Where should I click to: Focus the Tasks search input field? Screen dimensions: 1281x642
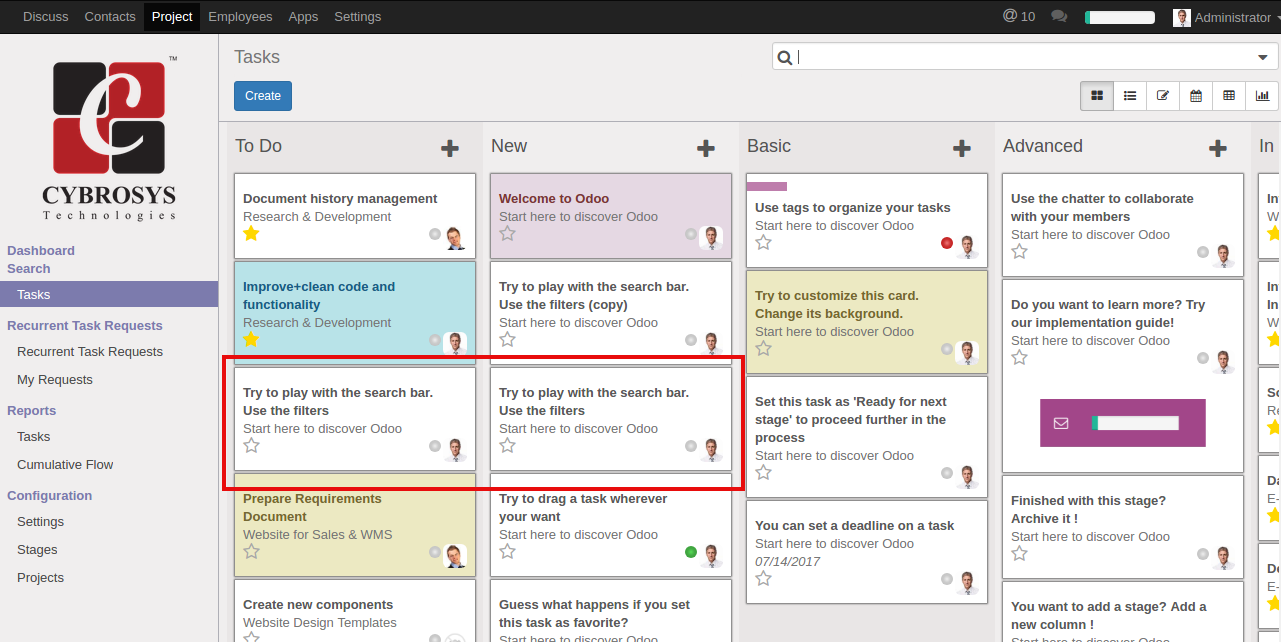[1025, 57]
